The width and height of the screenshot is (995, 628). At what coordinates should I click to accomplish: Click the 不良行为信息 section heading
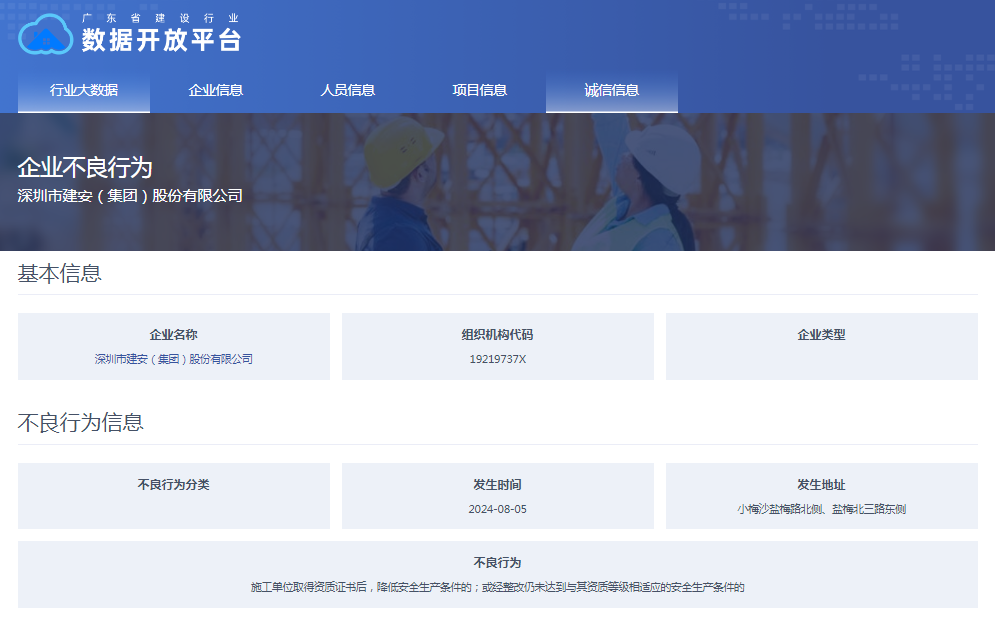(x=81, y=422)
